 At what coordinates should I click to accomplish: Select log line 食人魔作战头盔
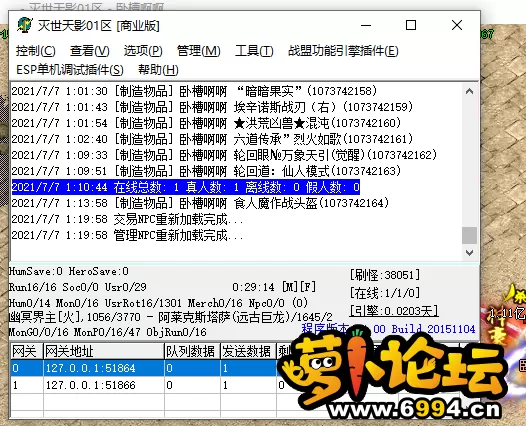(200, 203)
